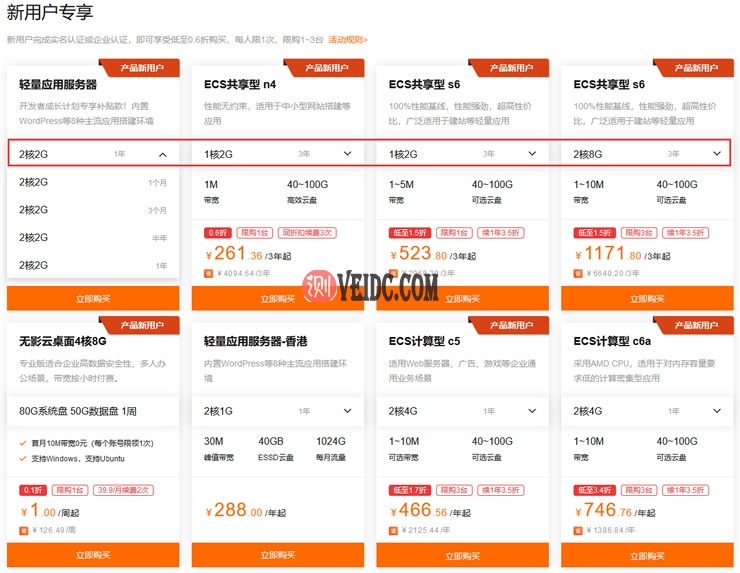
Task: Click 低至1.7折 tag on c5 card
Action: pyautogui.click(x=410, y=490)
